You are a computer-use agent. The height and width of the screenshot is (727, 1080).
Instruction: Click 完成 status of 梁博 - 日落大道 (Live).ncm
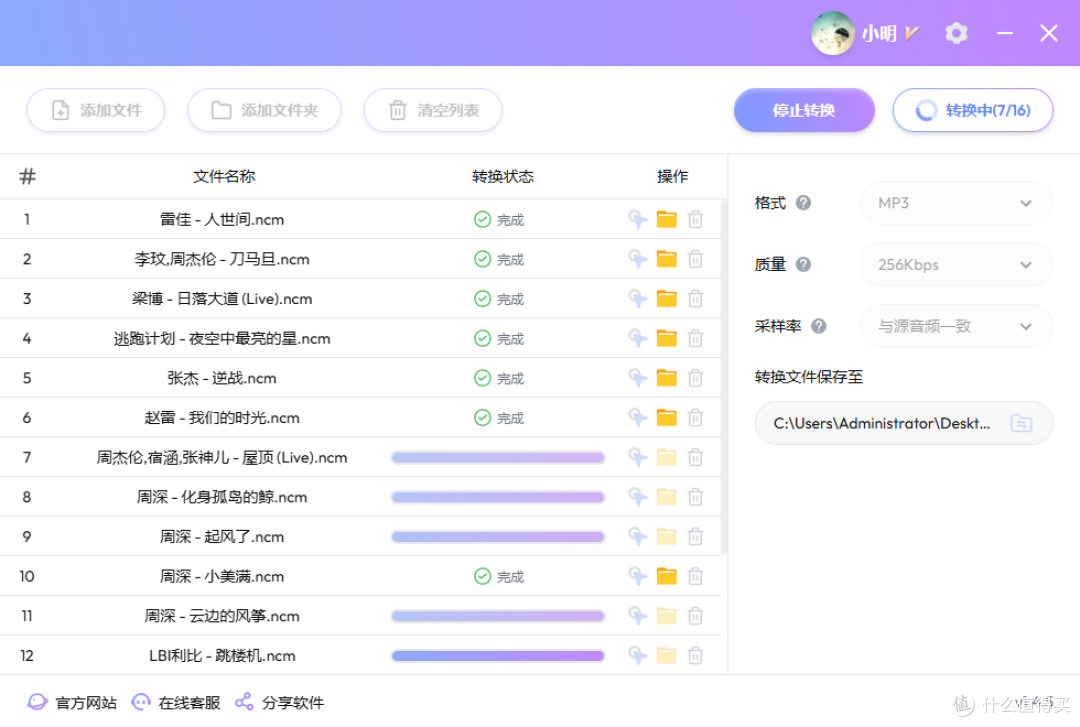pyautogui.click(x=499, y=299)
